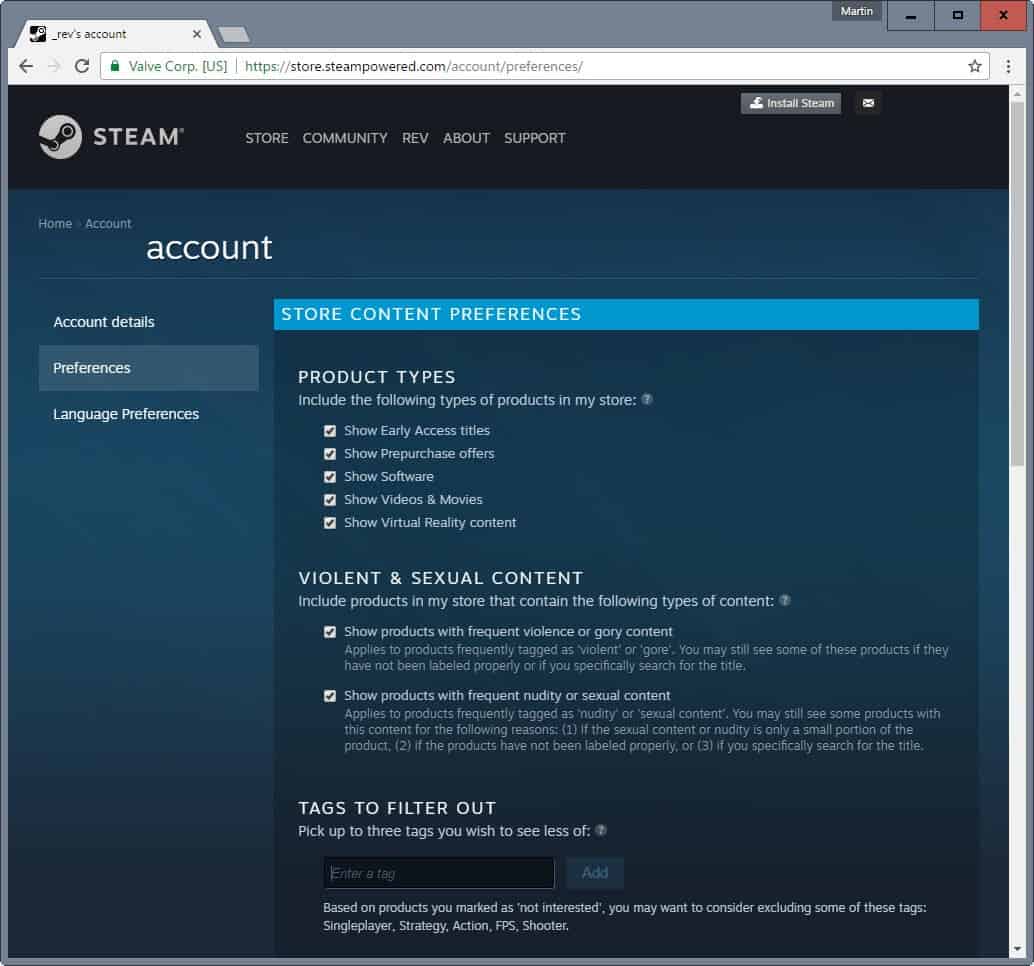The image size is (1034, 966).
Task: Select Account details in sidebar
Action: click(148, 322)
